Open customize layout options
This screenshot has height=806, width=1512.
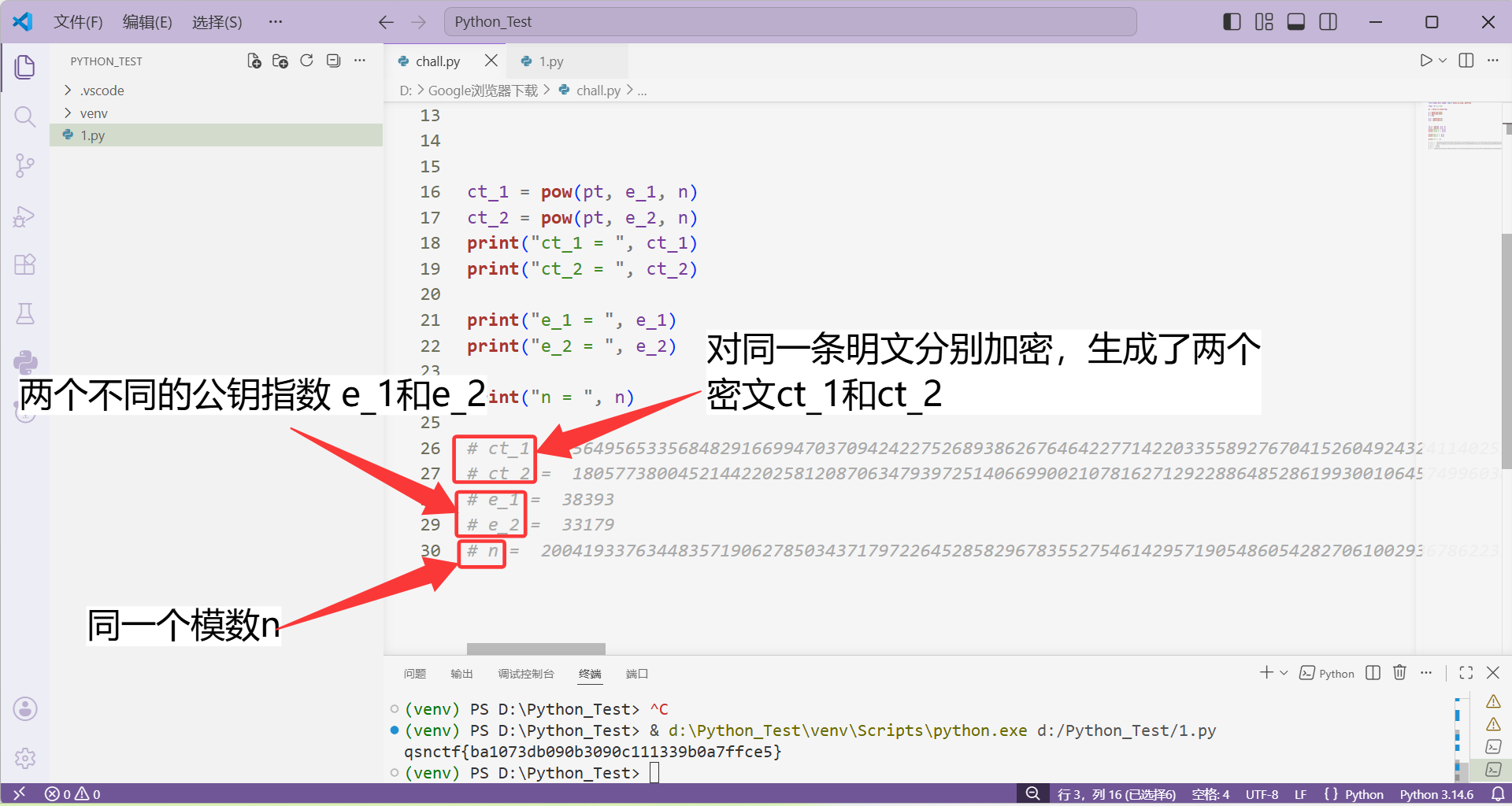1264,22
